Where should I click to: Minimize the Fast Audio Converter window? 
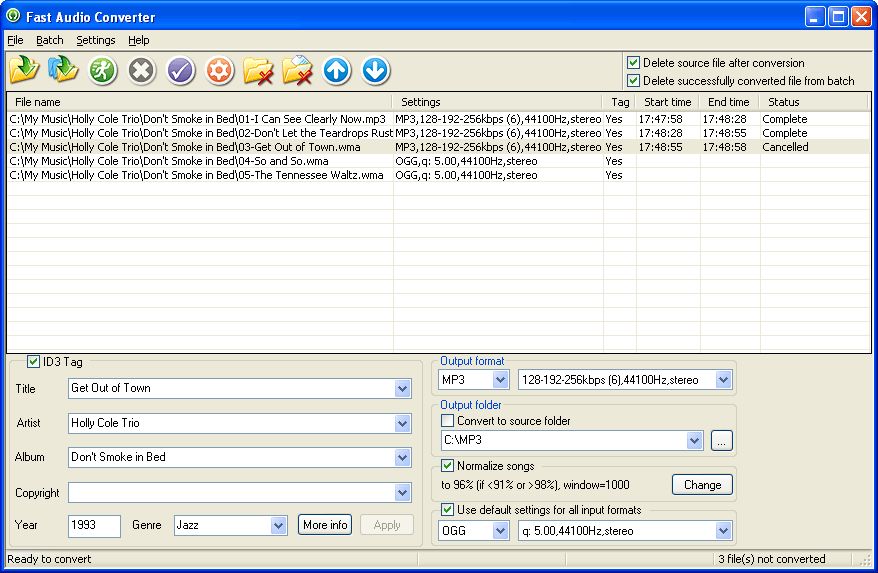pos(815,17)
